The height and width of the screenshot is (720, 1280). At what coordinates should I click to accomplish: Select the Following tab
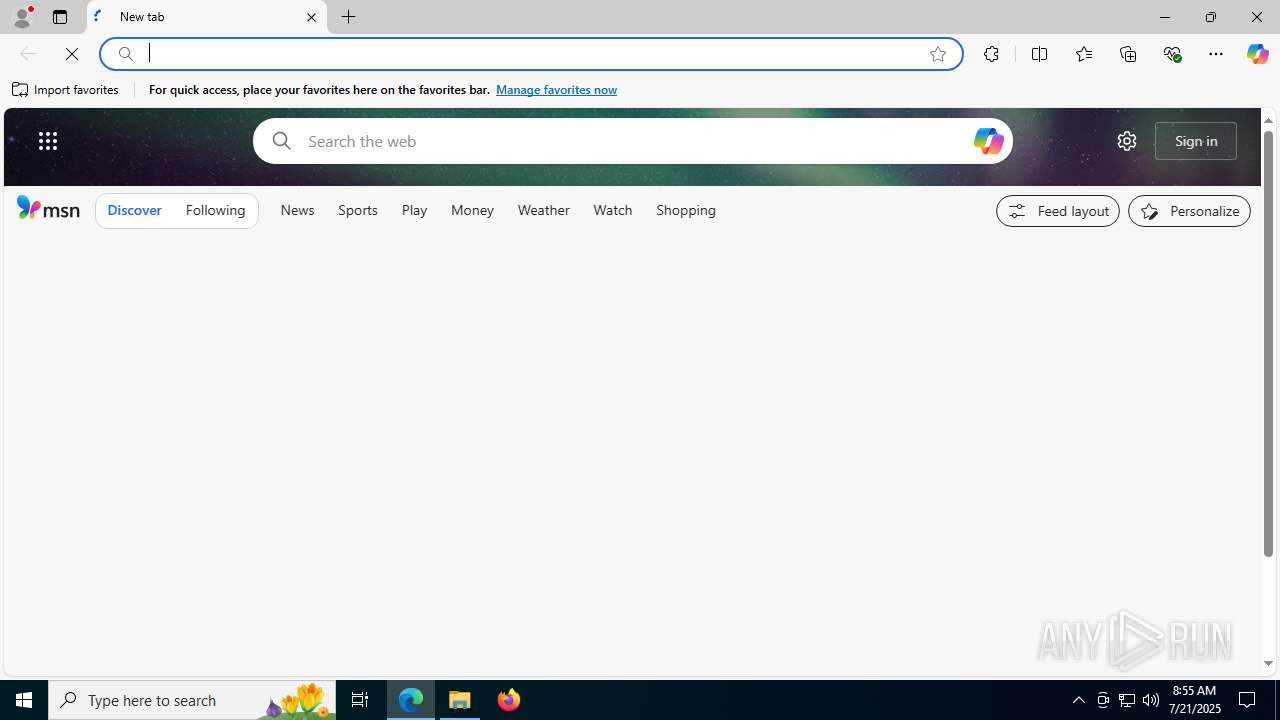click(x=215, y=211)
